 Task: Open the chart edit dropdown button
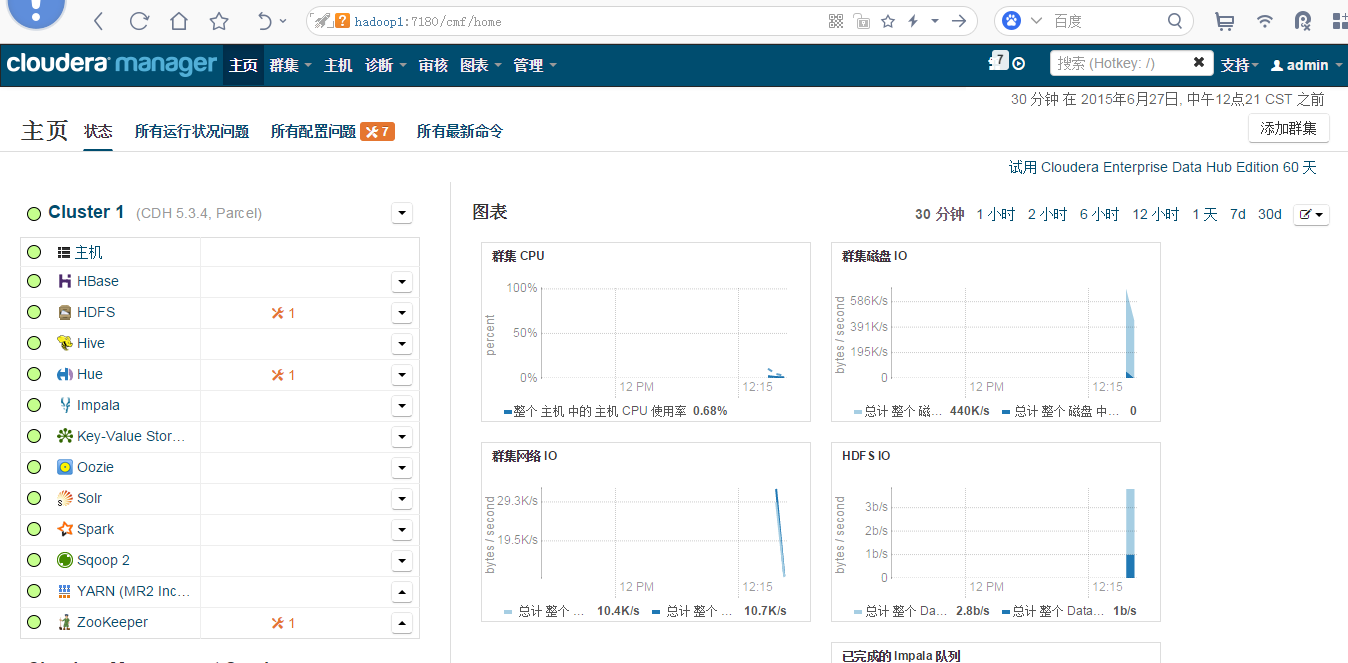[x=1311, y=215]
